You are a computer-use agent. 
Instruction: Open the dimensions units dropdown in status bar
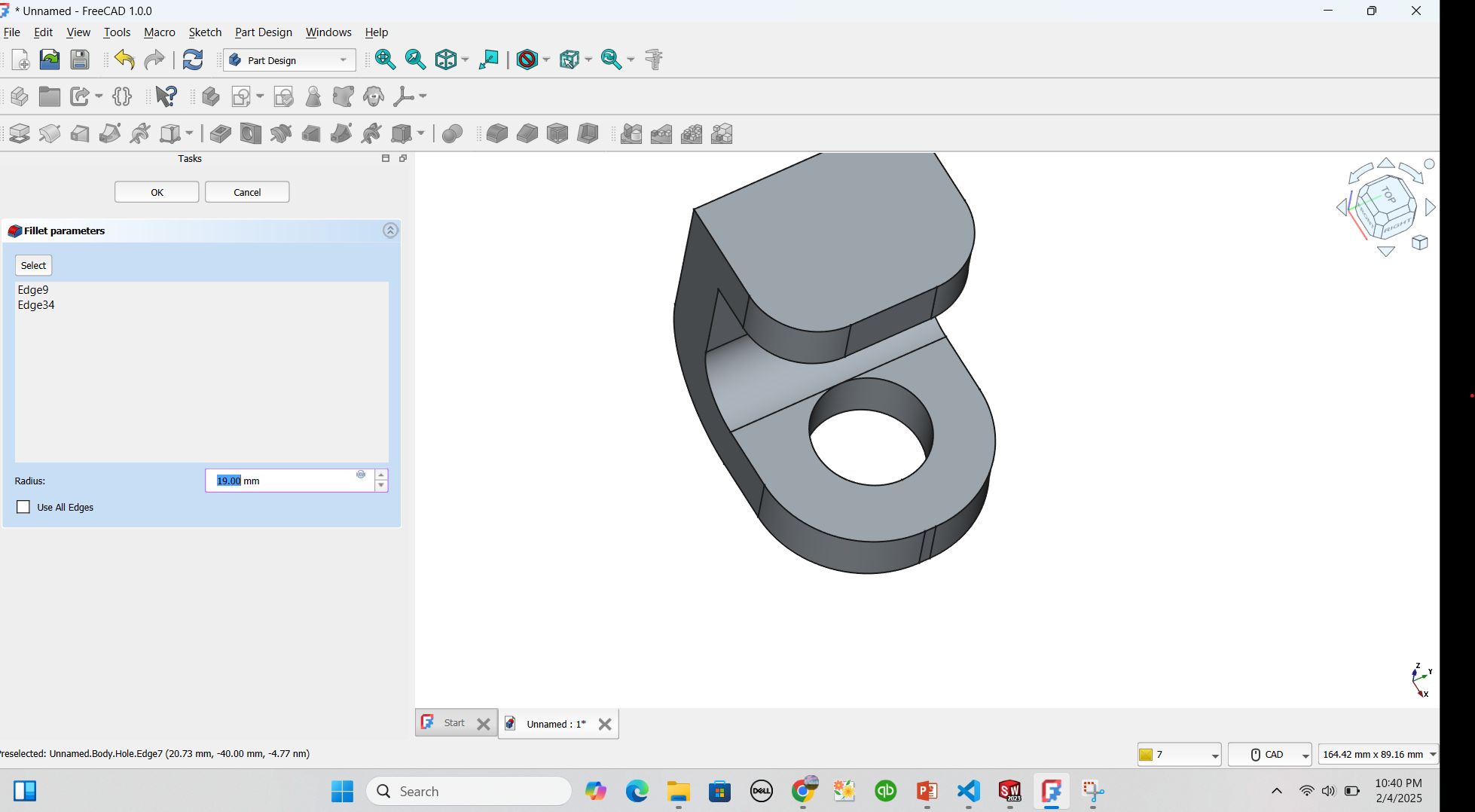click(1379, 754)
